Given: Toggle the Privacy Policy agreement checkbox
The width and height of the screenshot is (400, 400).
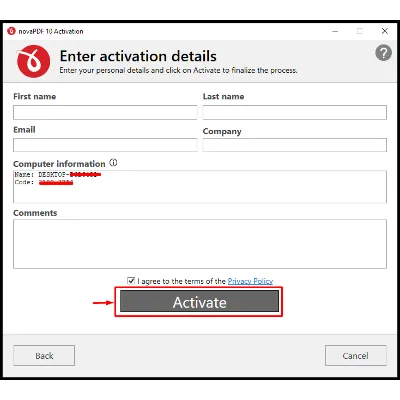Looking at the screenshot, I should point(131,281).
